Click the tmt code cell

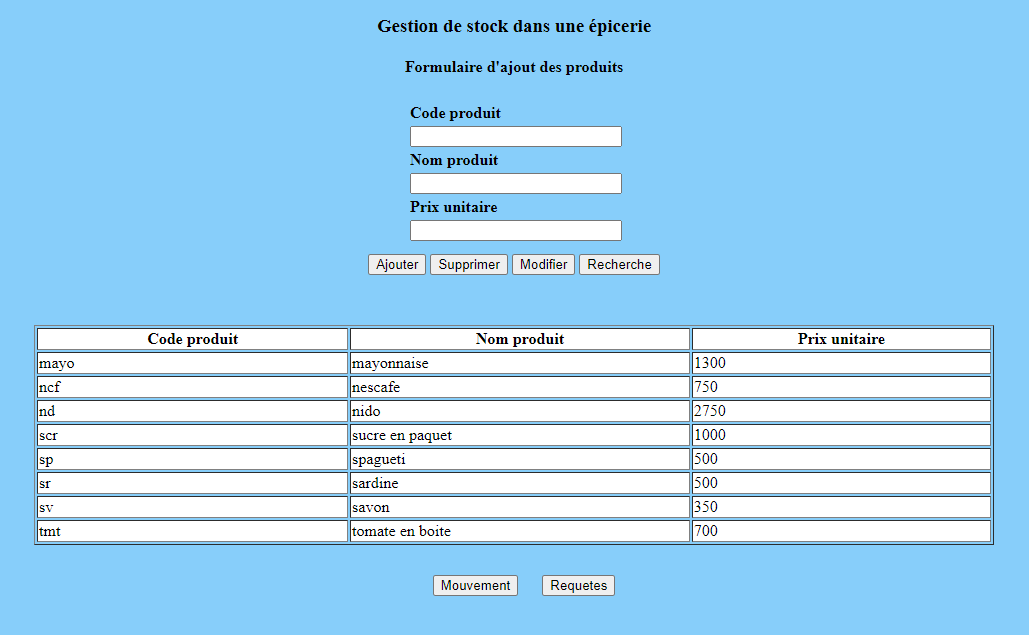tap(192, 531)
